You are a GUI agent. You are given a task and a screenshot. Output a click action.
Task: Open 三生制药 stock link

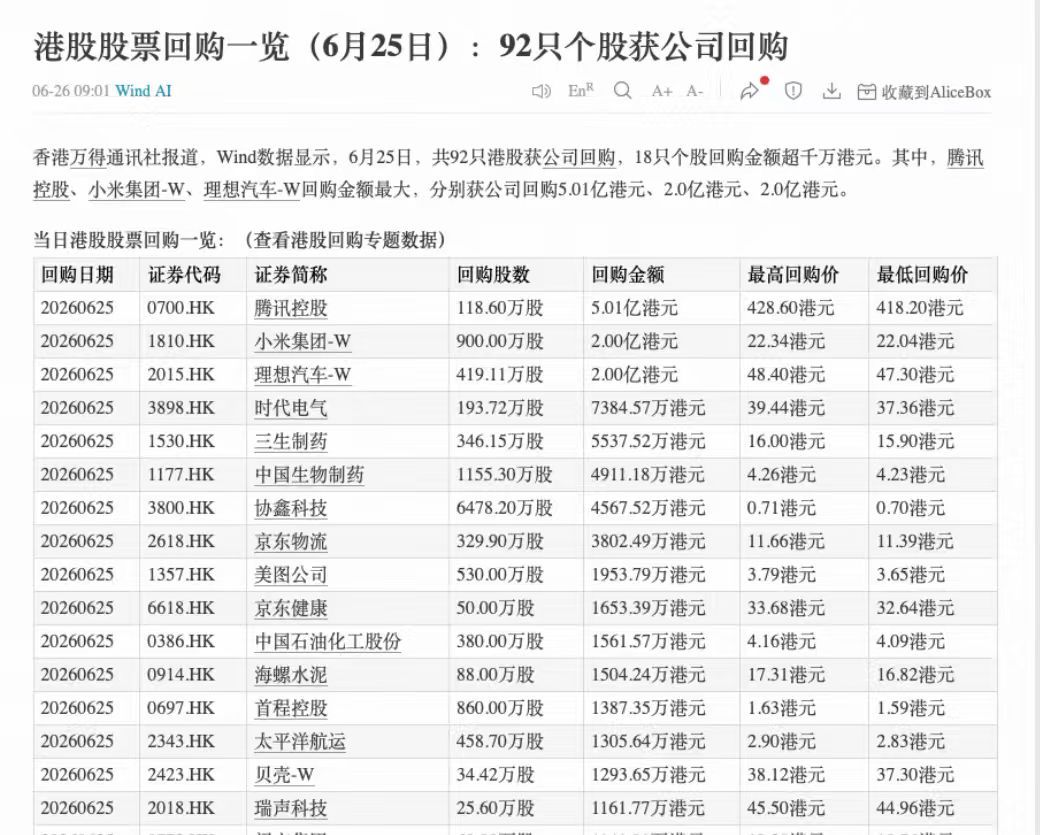[x=291, y=441]
